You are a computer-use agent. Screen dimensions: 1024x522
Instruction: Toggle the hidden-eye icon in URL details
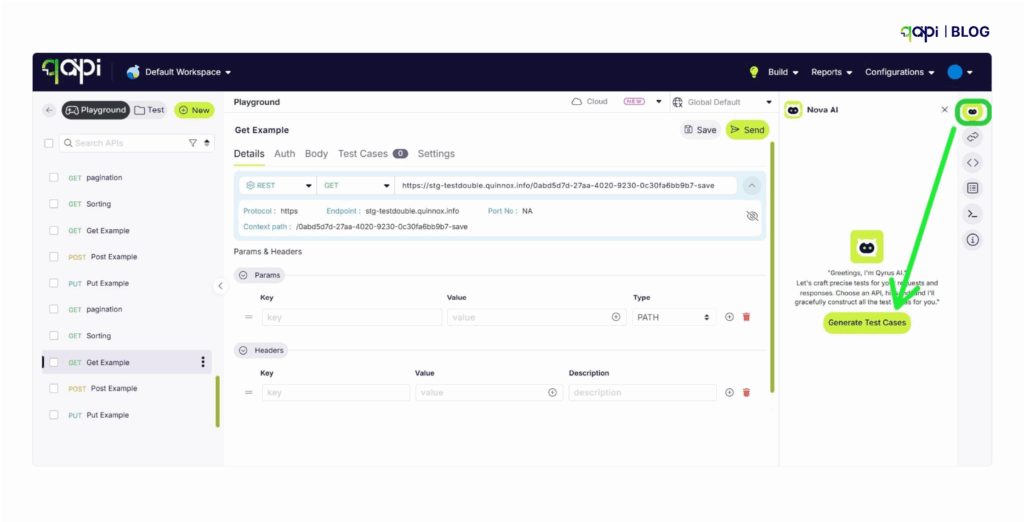click(752, 216)
